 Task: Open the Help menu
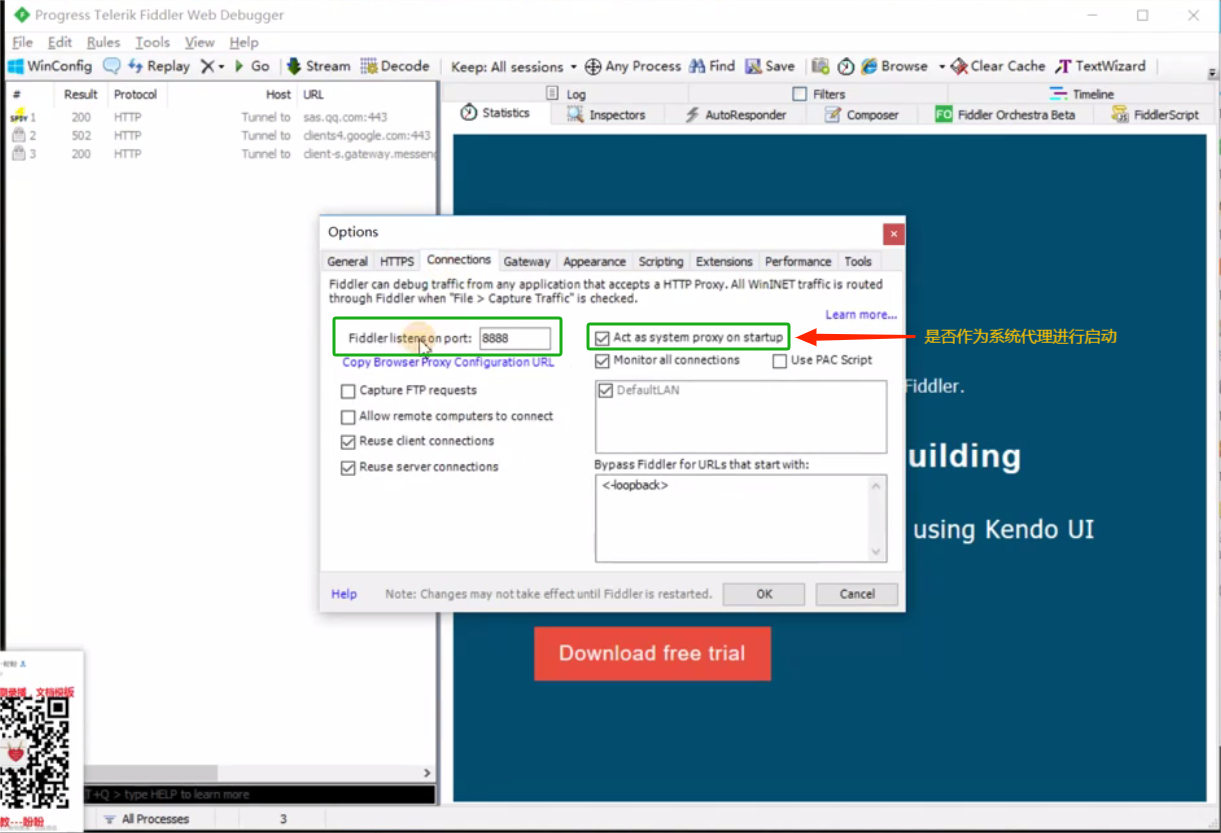(x=244, y=42)
